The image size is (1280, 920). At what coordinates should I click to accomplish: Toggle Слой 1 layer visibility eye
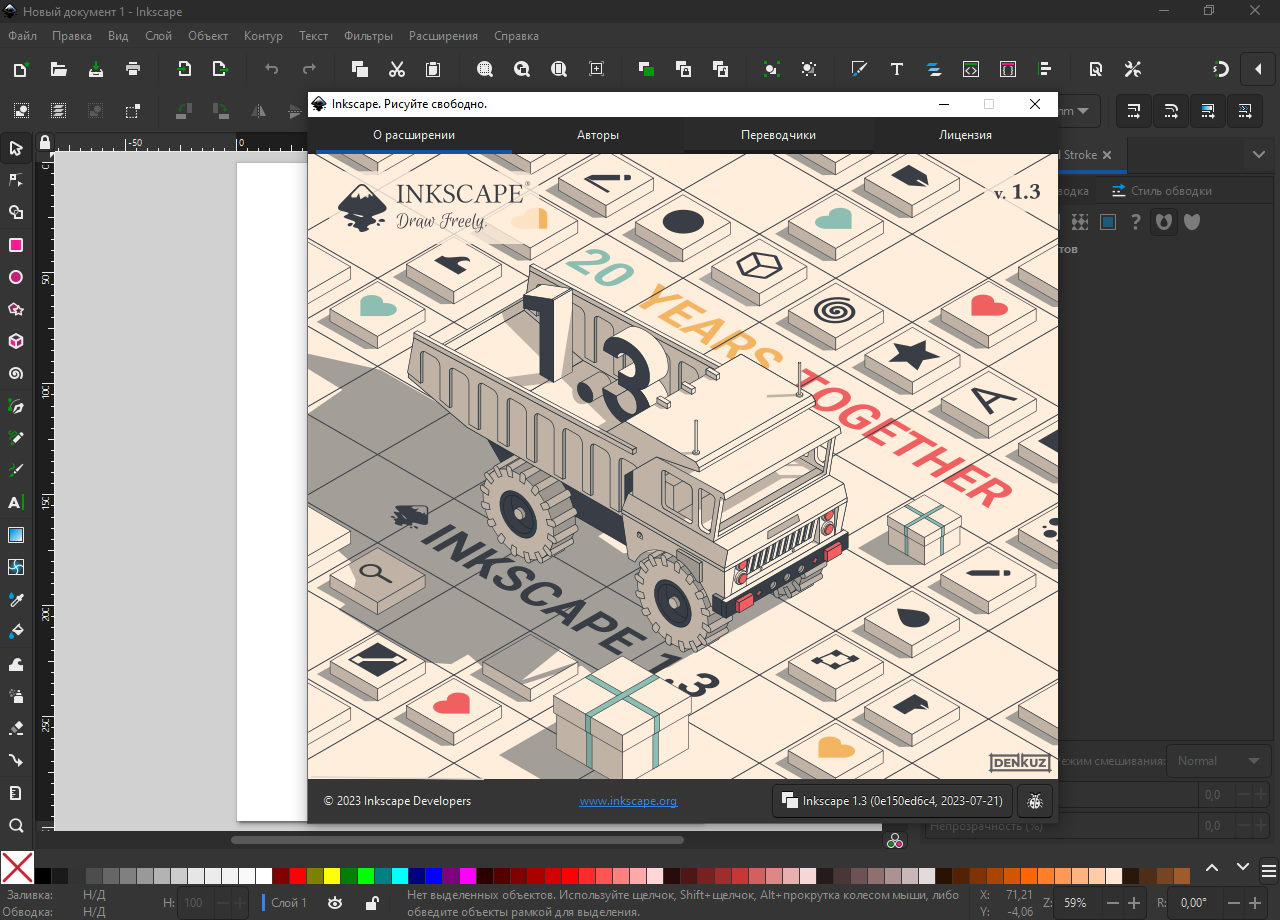pos(335,903)
